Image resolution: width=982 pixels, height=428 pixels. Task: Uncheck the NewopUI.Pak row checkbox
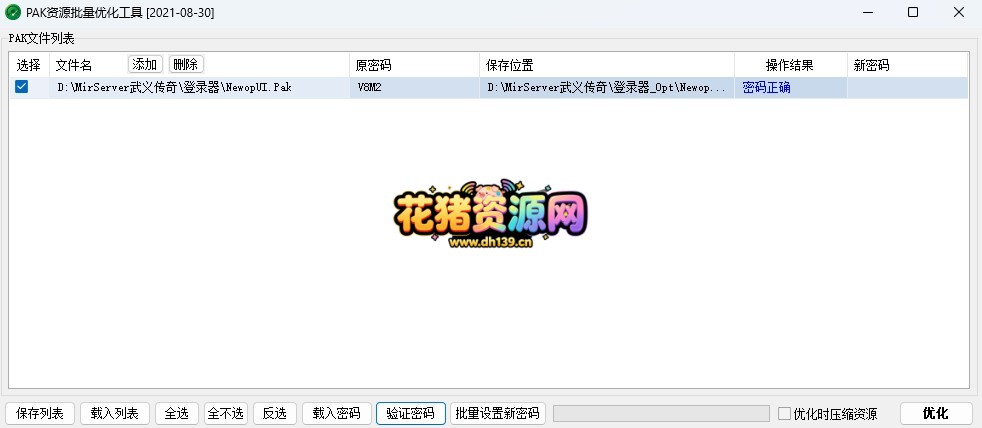pos(21,87)
